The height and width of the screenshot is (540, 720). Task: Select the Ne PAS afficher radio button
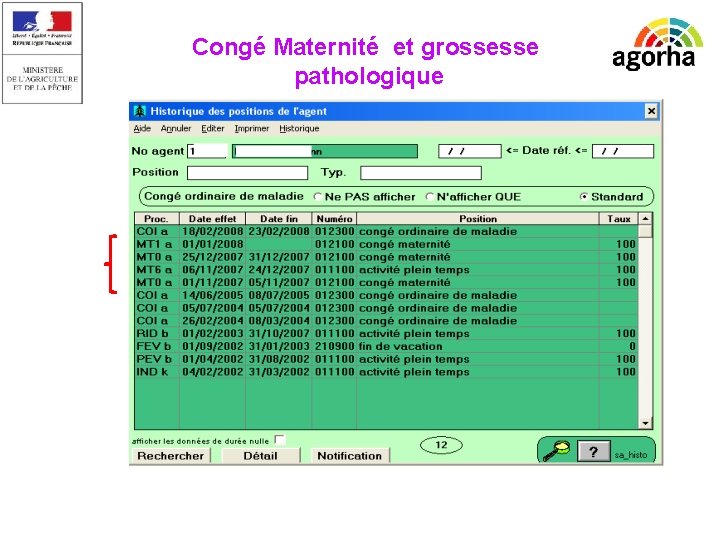point(317,197)
